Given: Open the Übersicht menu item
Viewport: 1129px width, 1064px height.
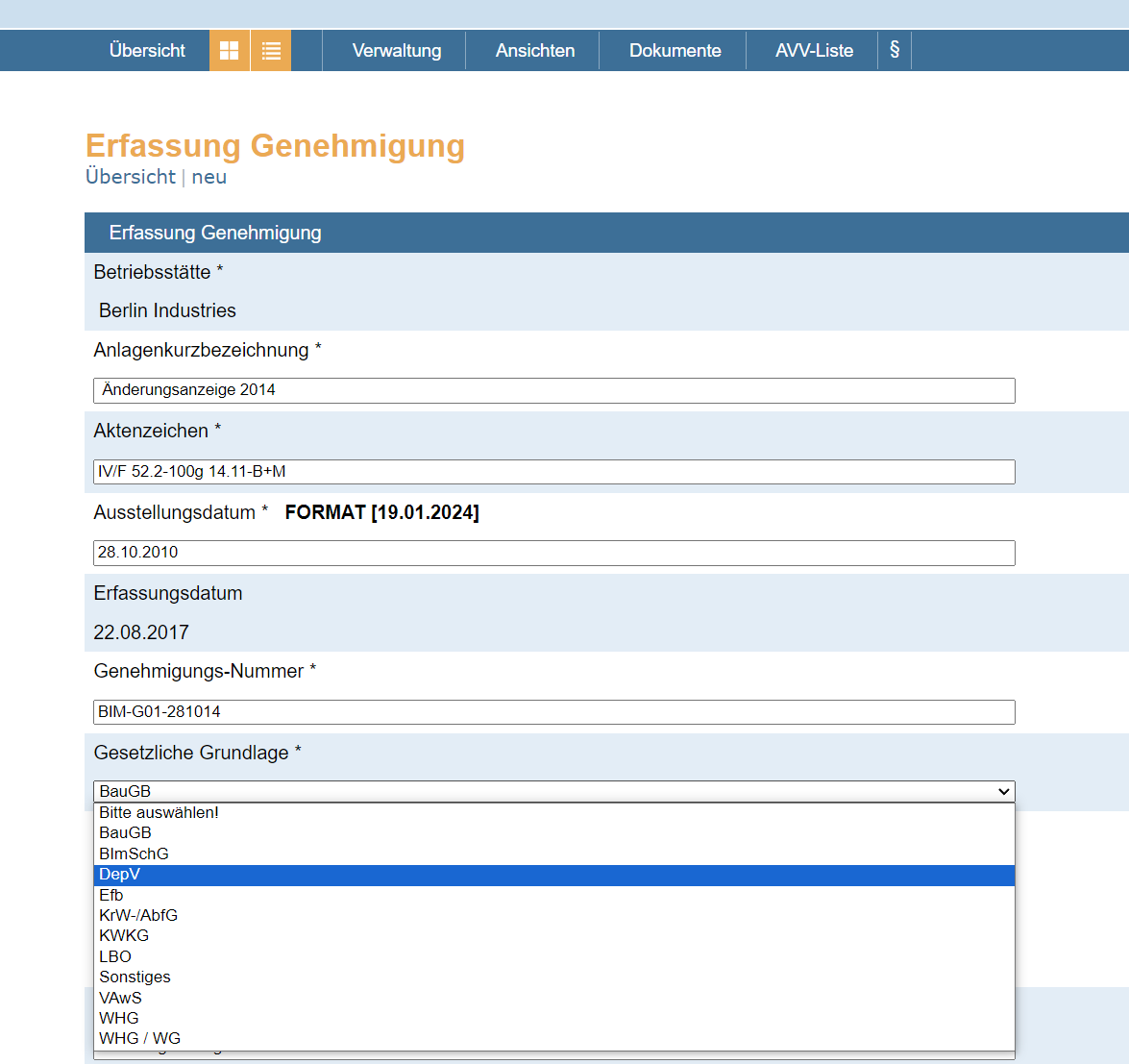Looking at the screenshot, I should 147,51.
